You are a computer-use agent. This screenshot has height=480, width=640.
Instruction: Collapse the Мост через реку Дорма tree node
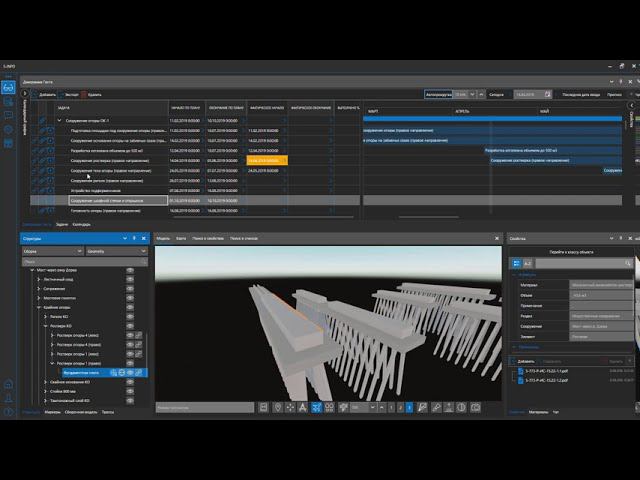pos(32,270)
